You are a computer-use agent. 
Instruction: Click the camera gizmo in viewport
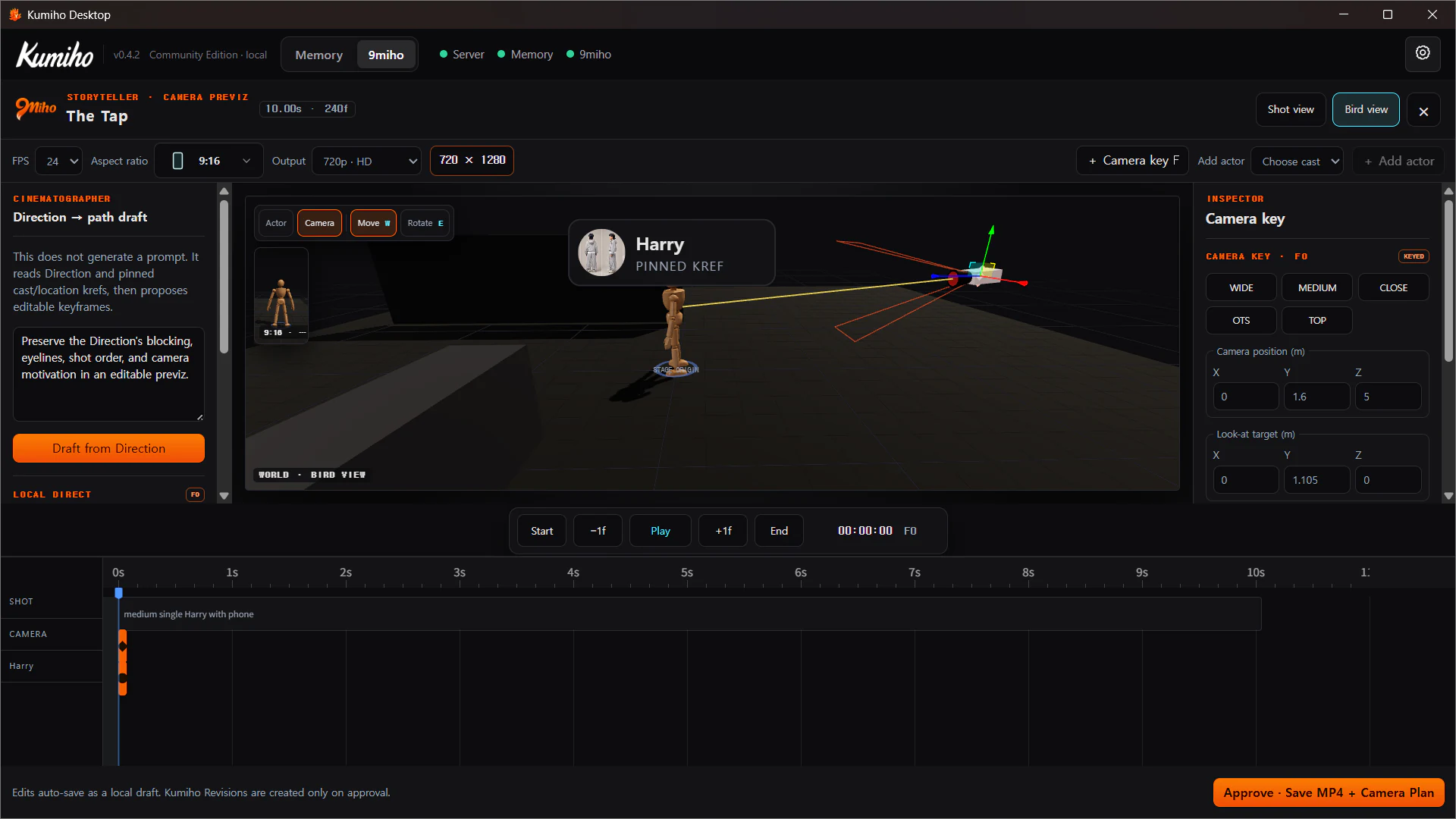983,274
